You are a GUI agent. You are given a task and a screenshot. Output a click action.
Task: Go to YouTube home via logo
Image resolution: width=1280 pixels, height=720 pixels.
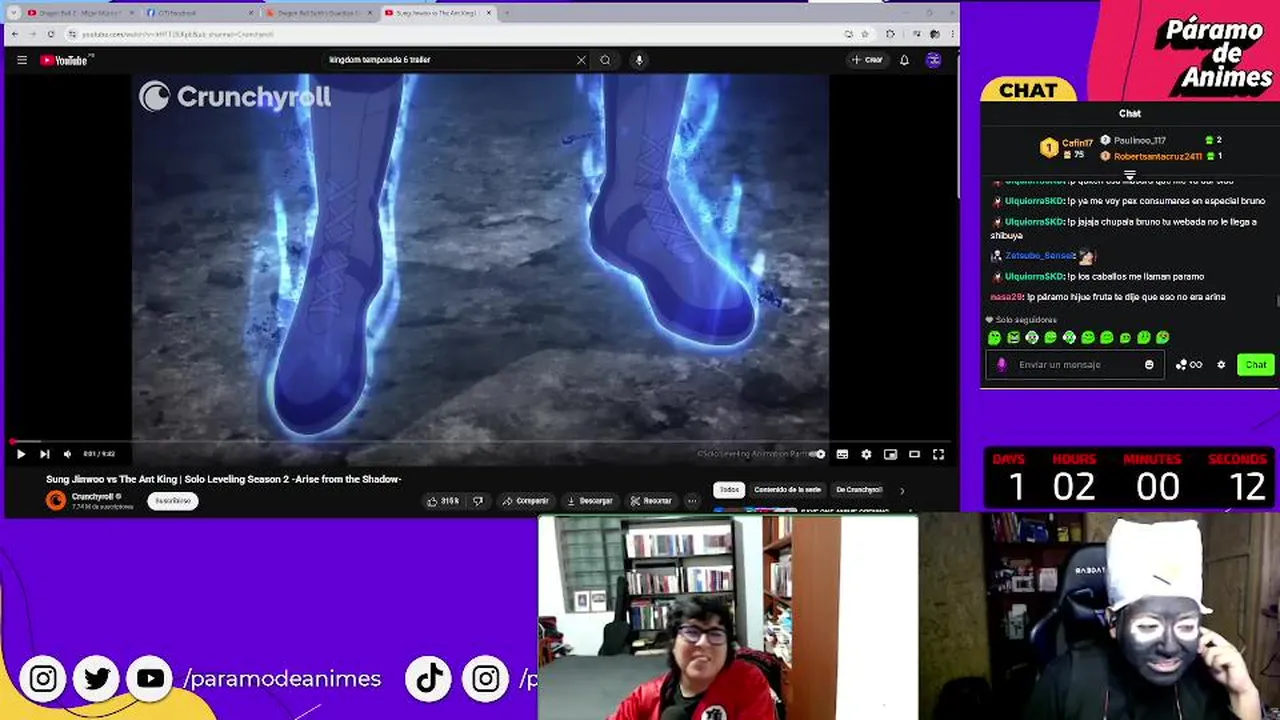[65, 60]
